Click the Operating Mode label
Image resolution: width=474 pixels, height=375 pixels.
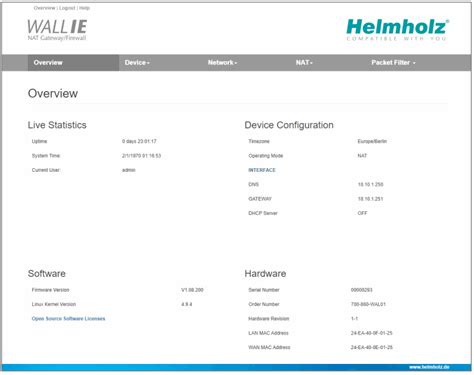(x=266, y=156)
